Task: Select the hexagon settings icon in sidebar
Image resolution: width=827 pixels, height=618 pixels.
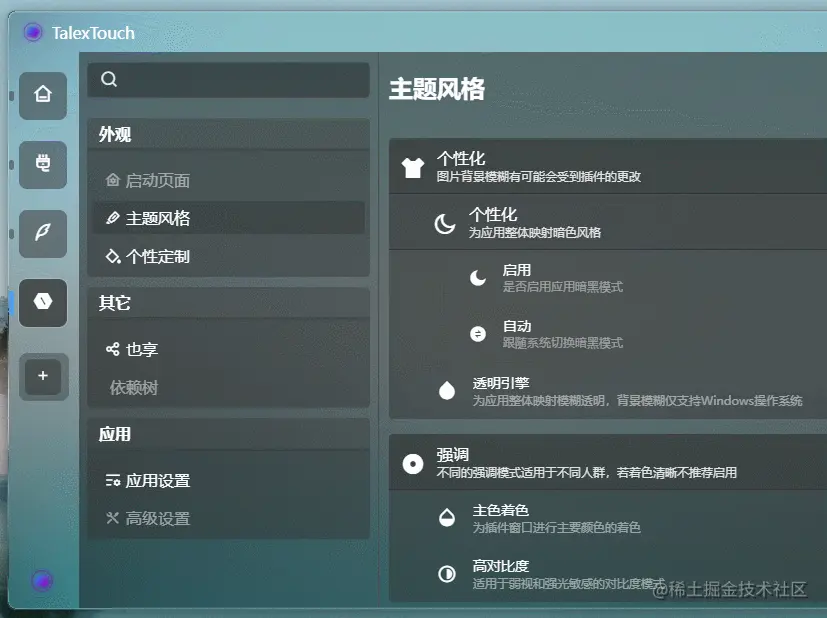Action: pos(43,303)
